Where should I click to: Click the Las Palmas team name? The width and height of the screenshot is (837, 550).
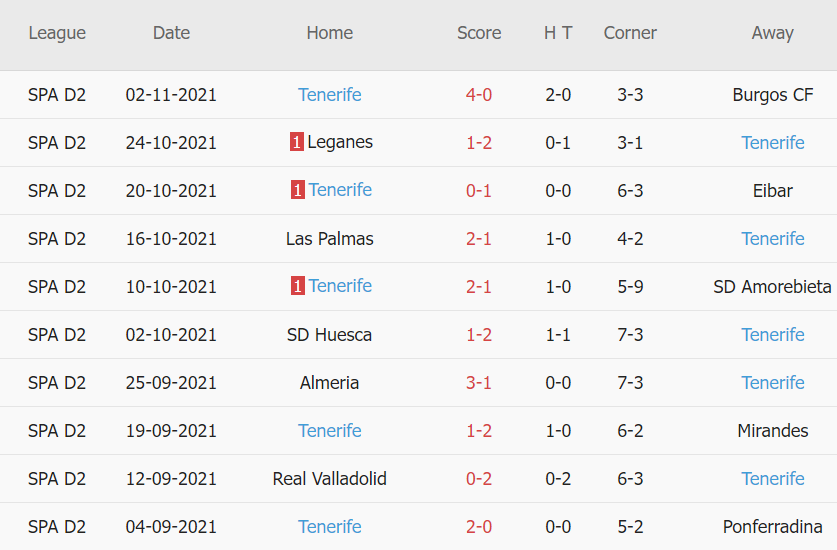tap(329, 239)
